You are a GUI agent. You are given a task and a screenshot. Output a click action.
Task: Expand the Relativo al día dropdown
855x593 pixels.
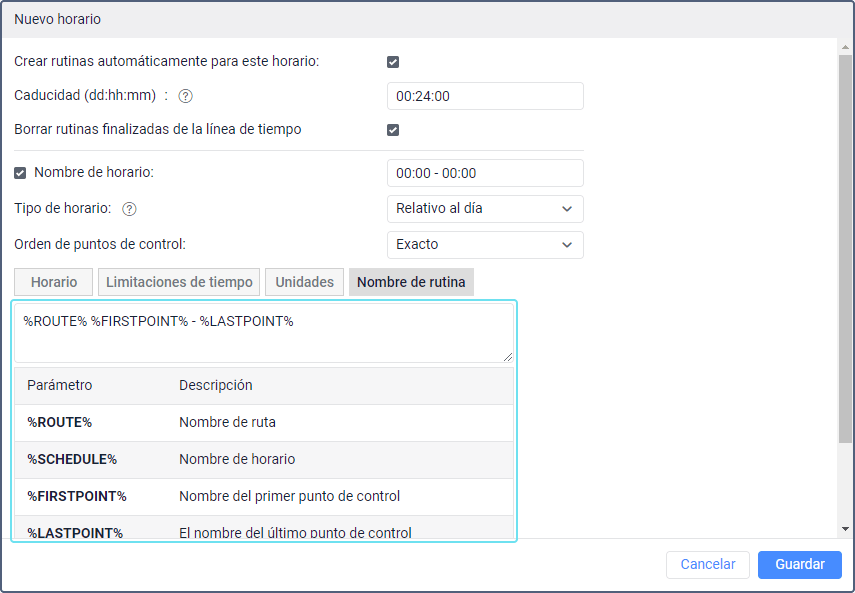click(x=485, y=209)
